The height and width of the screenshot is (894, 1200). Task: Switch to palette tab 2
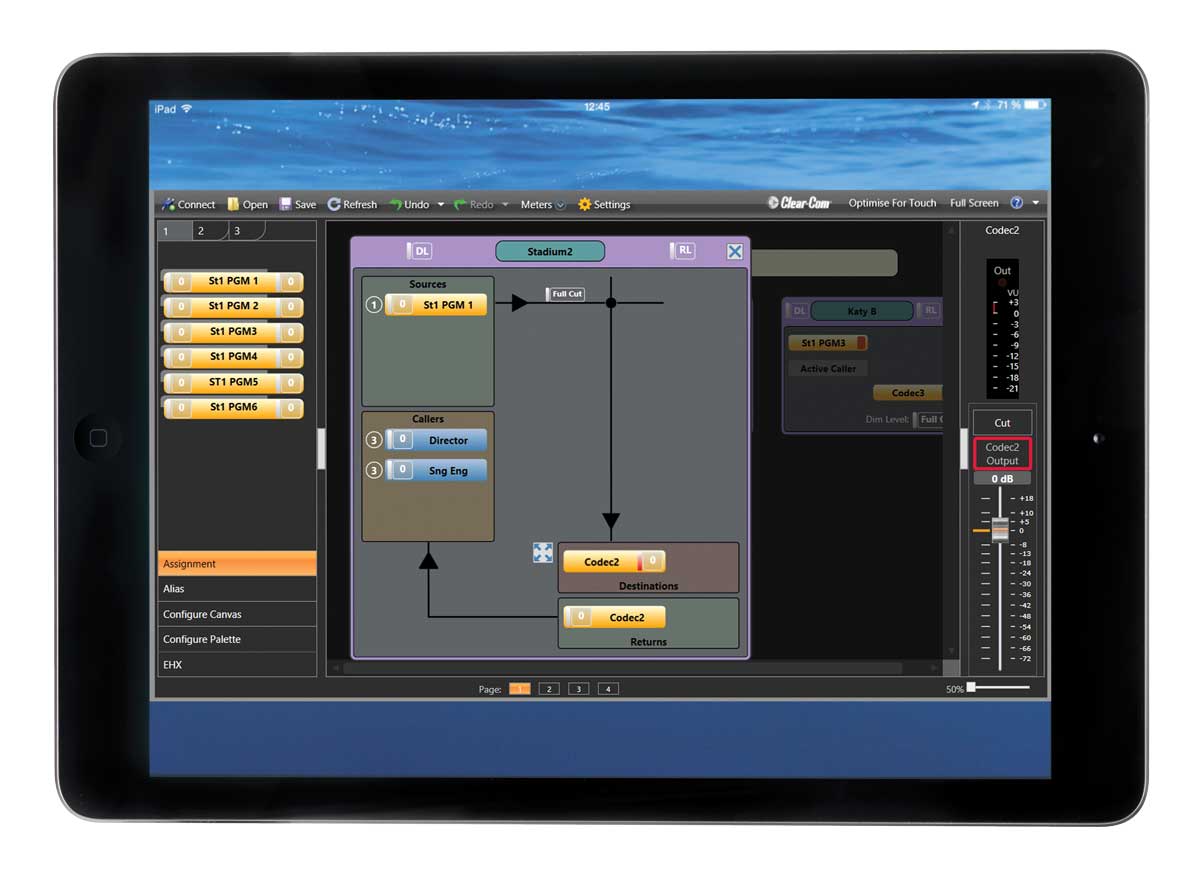click(201, 231)
